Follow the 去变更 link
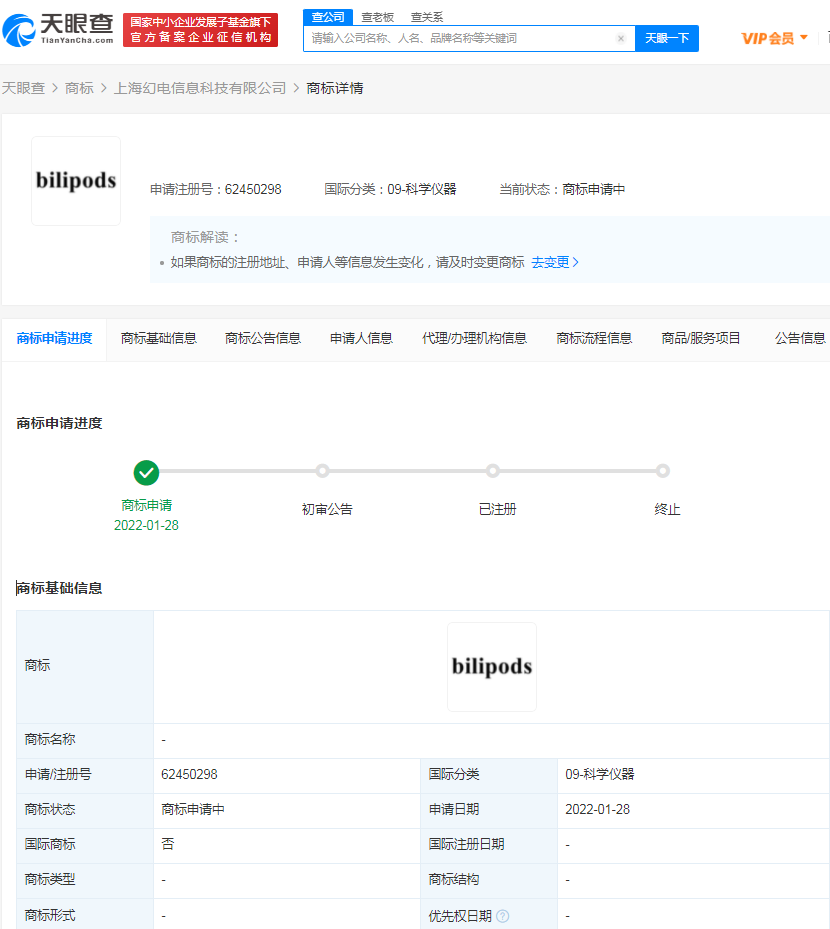Screen dimensions: 830x929 tap(550, 262)
